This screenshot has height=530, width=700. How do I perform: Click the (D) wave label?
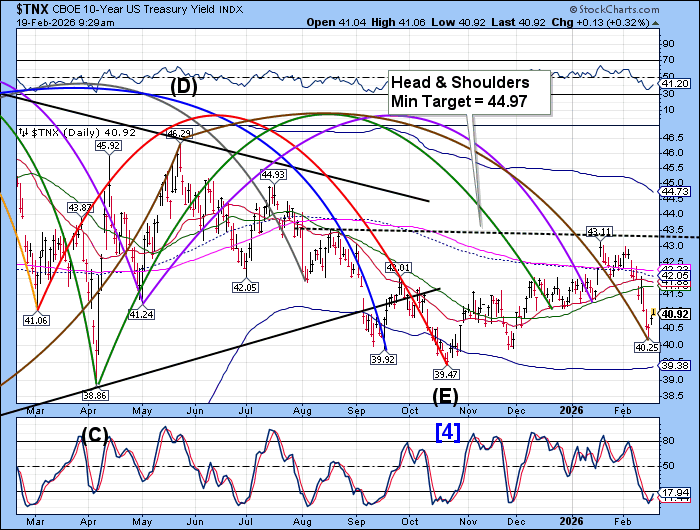184,87
